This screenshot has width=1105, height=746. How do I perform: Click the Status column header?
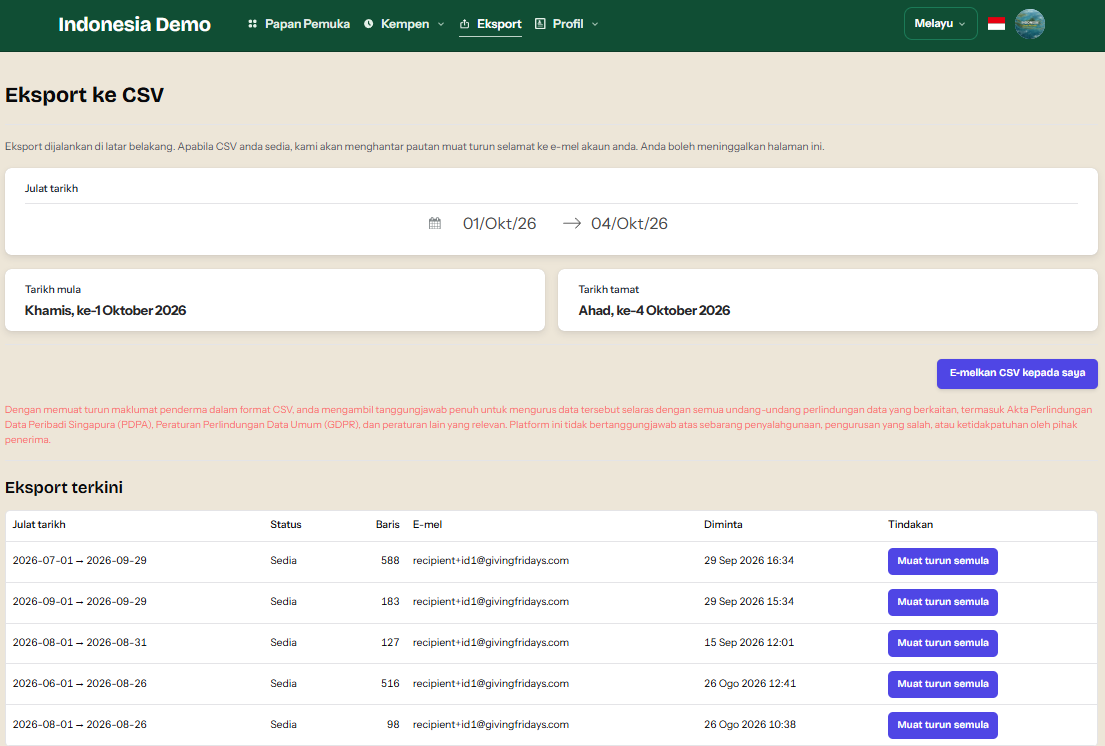pyautogui.click(x=285, y=525)
